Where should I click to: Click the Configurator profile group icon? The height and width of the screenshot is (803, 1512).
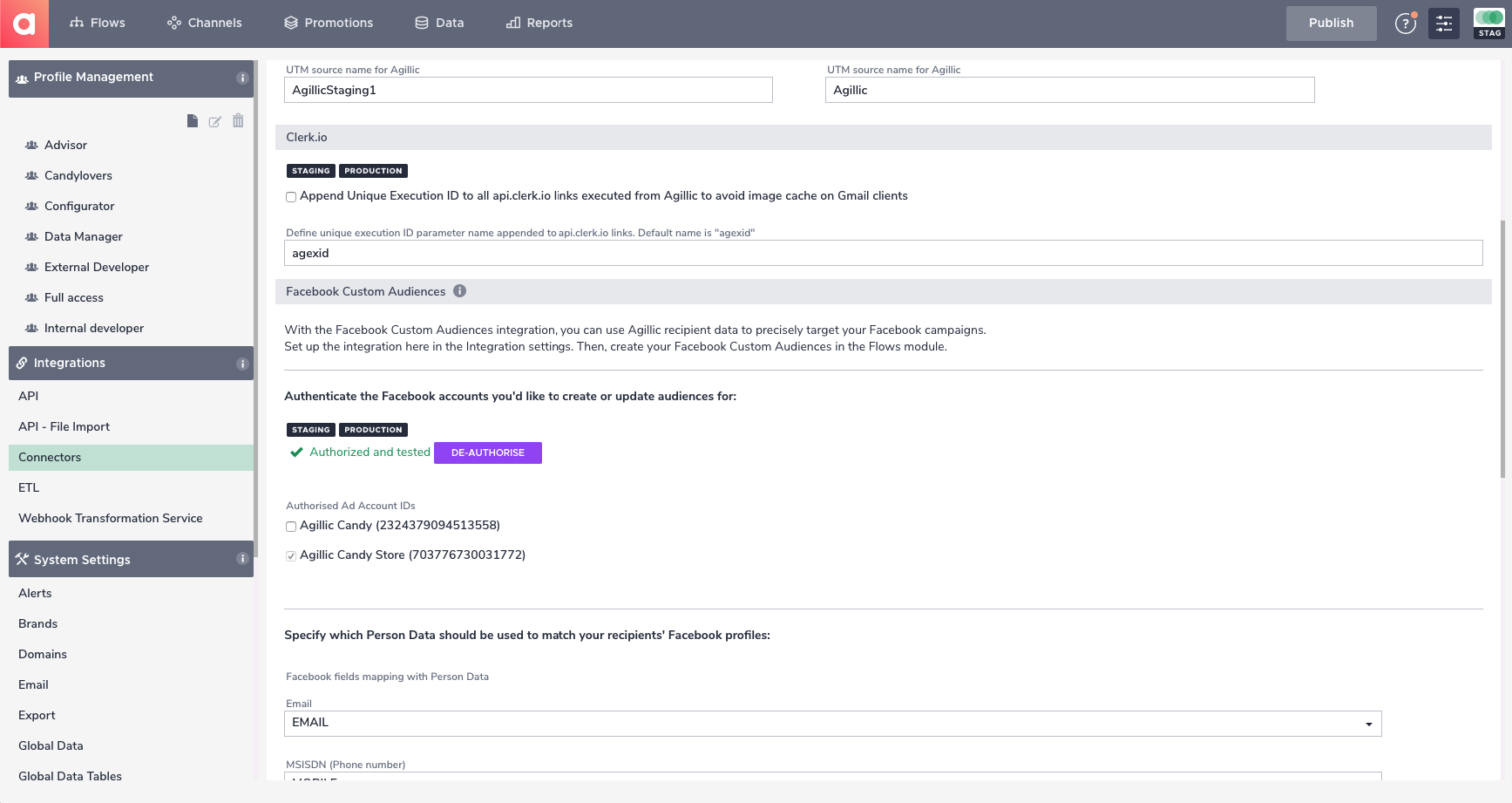[x=31, y=206]
